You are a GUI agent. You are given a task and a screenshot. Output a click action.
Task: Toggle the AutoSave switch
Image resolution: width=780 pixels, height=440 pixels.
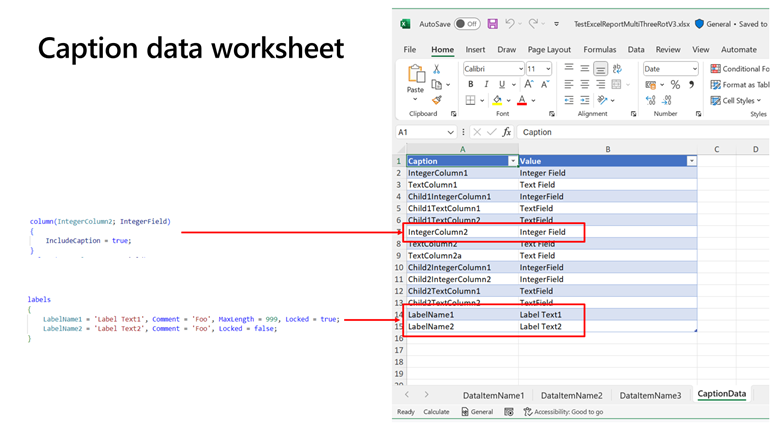(467, 24)
